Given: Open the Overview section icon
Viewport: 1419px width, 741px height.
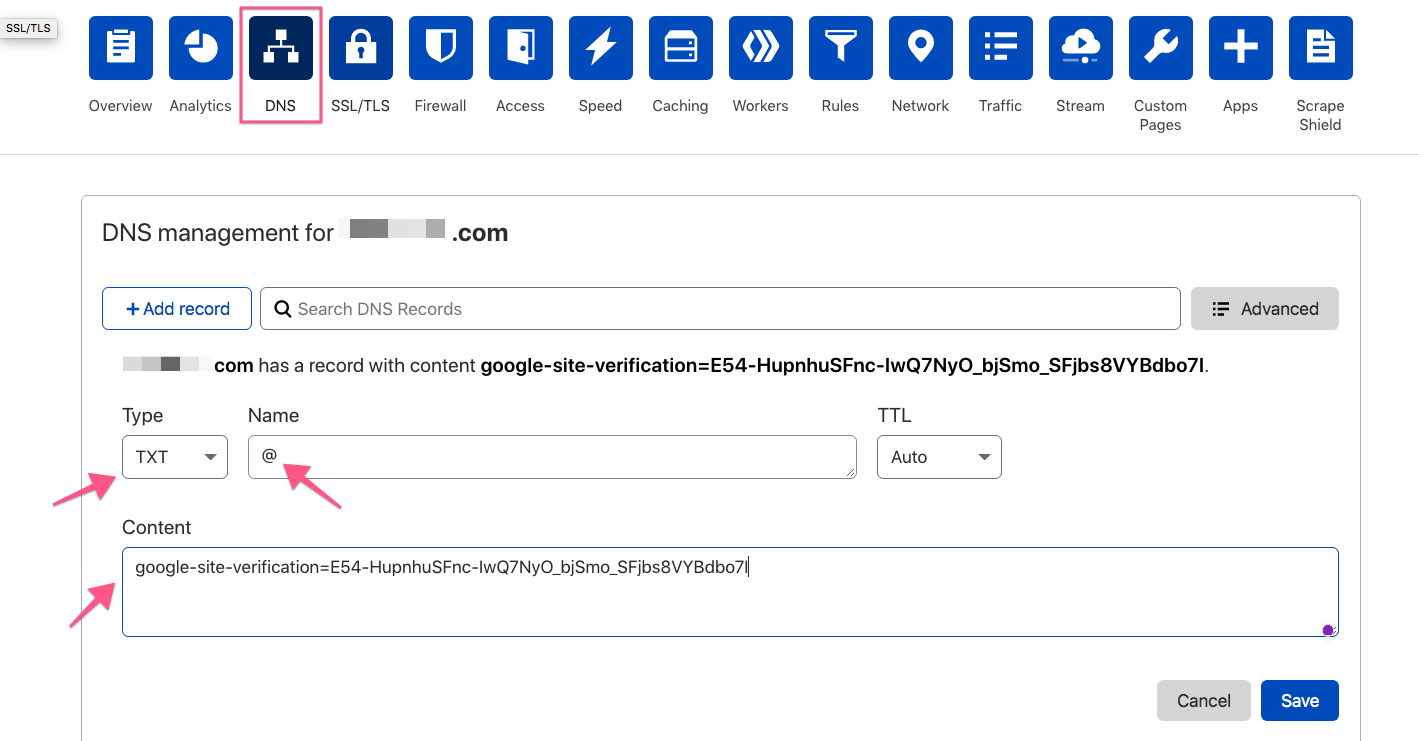Looking at the screenshot, I should click(121, 48).
